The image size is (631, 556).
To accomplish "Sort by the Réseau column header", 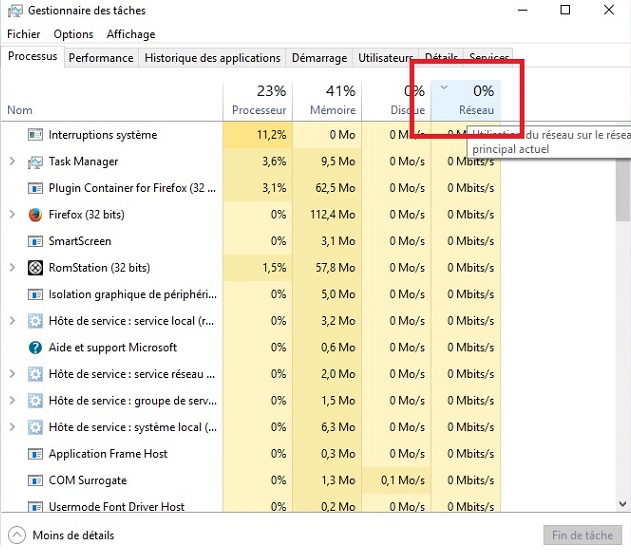I will (466, 101).
